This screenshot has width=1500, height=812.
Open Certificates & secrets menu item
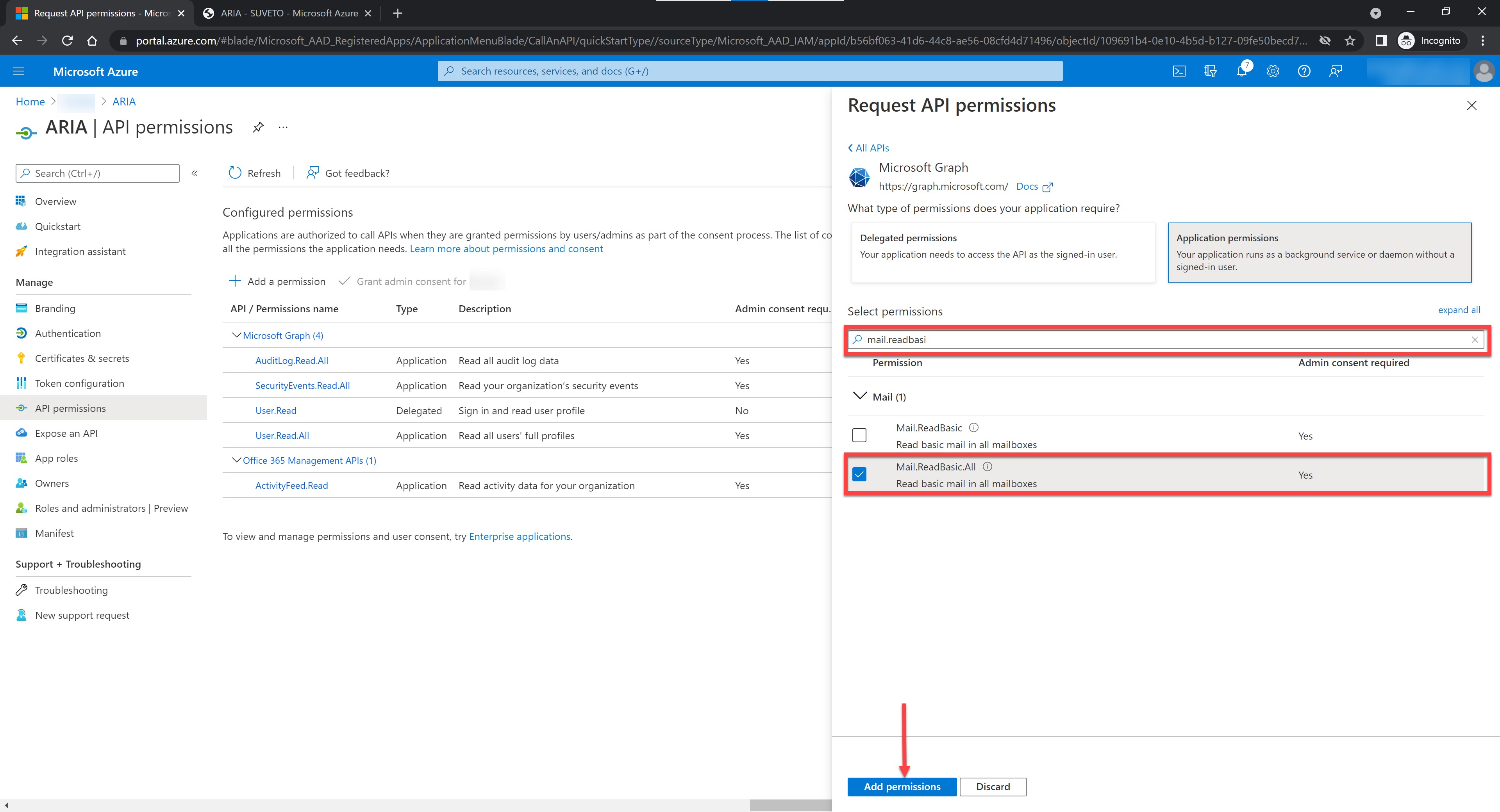tap(82, 358)
